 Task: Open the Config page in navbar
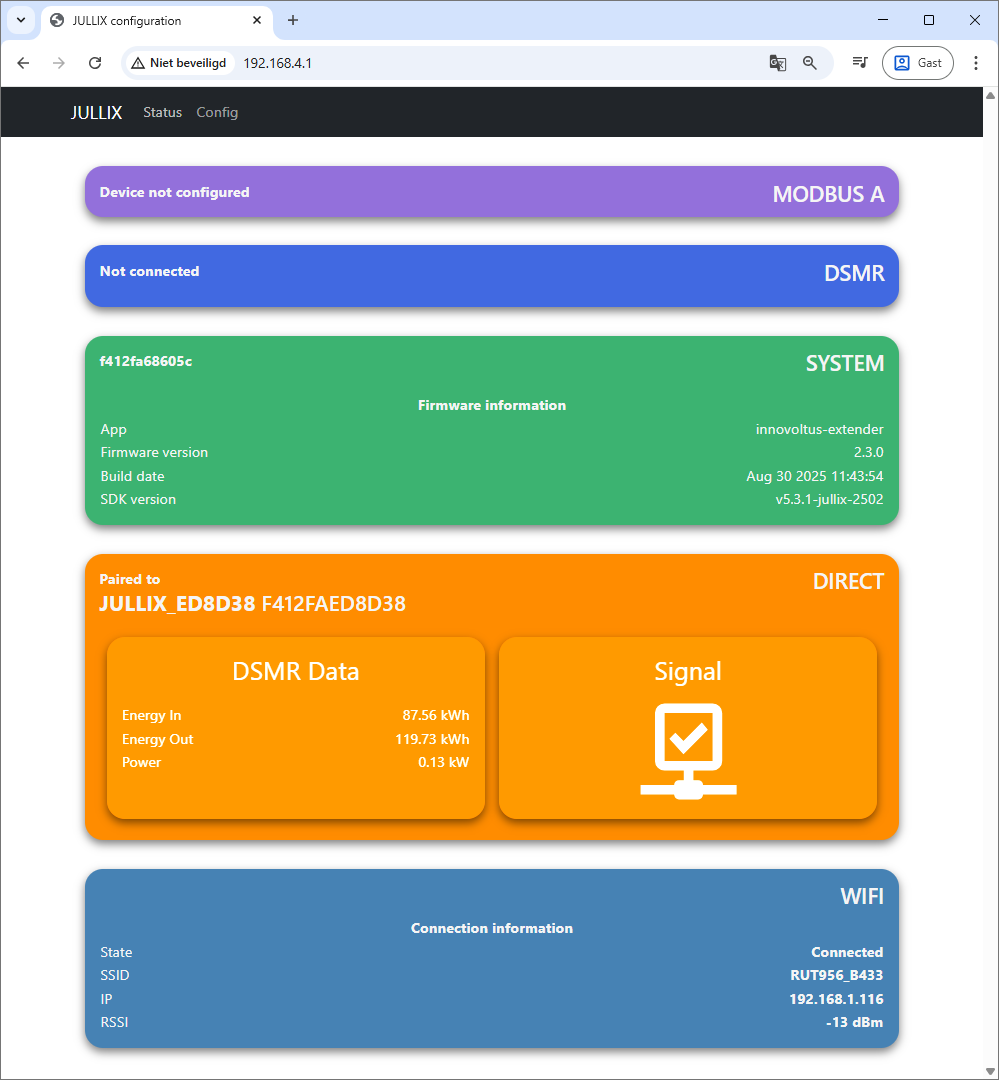tap(217, 112)
